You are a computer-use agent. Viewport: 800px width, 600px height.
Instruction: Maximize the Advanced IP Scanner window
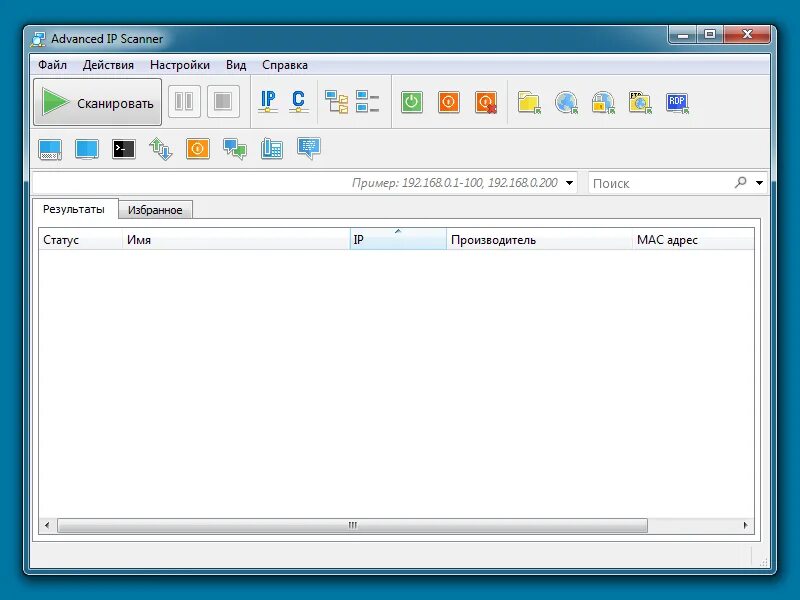(710, 35)
